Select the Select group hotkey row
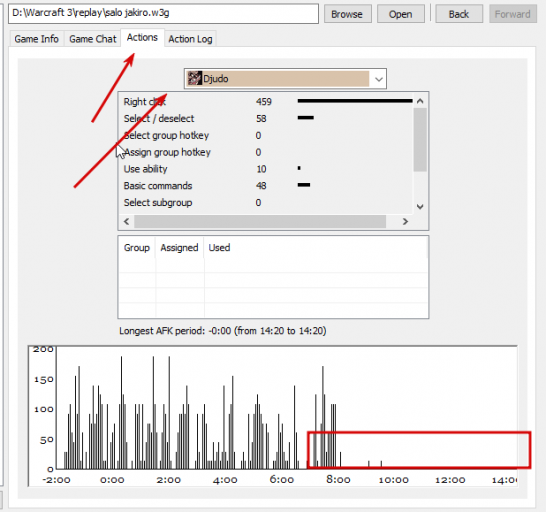The width and height of the screenshot is (546, 512). (267, 135)
